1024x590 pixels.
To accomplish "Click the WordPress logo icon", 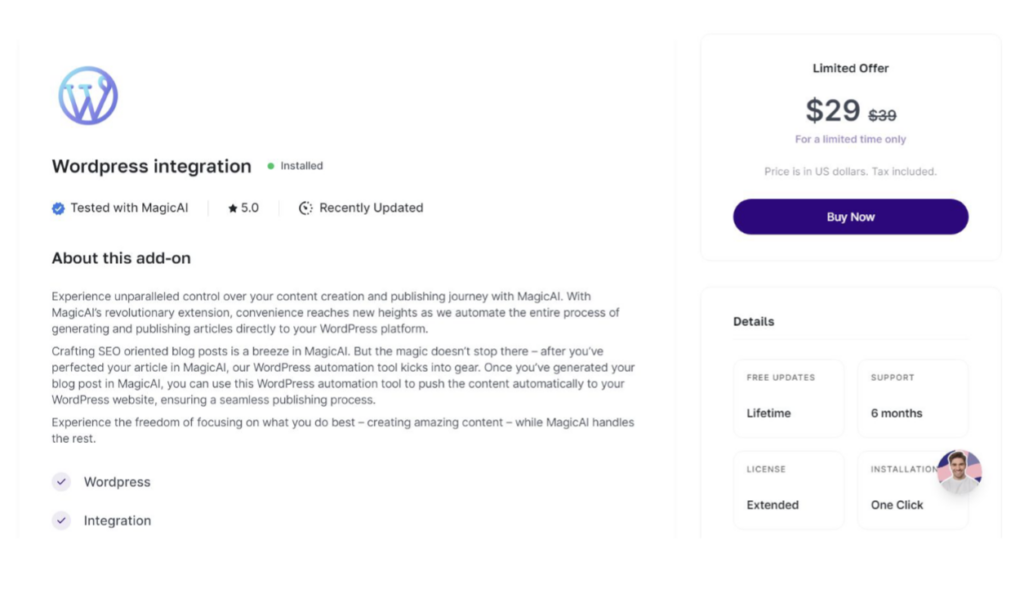I will coord(88,95).
